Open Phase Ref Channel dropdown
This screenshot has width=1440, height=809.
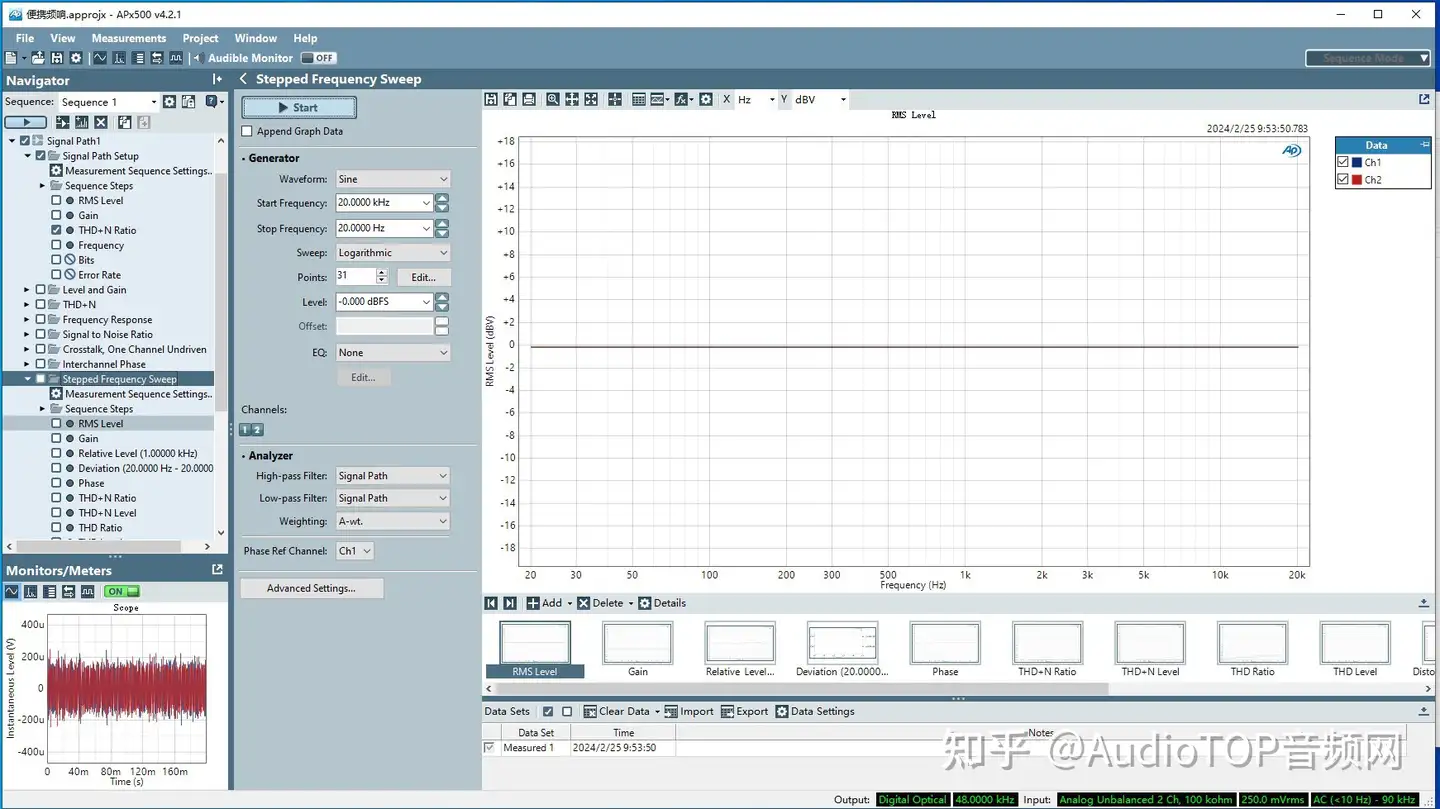[x=354, y=551]
